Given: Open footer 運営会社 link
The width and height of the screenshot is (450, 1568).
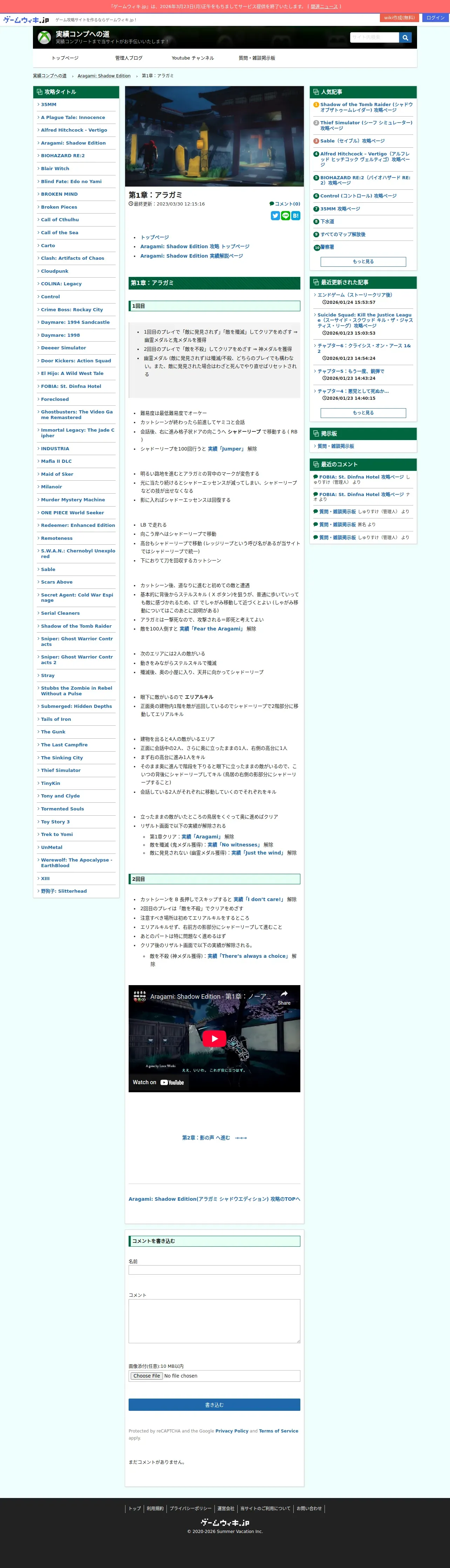Looking at the screenshot, I should [x=226, y=1508].
